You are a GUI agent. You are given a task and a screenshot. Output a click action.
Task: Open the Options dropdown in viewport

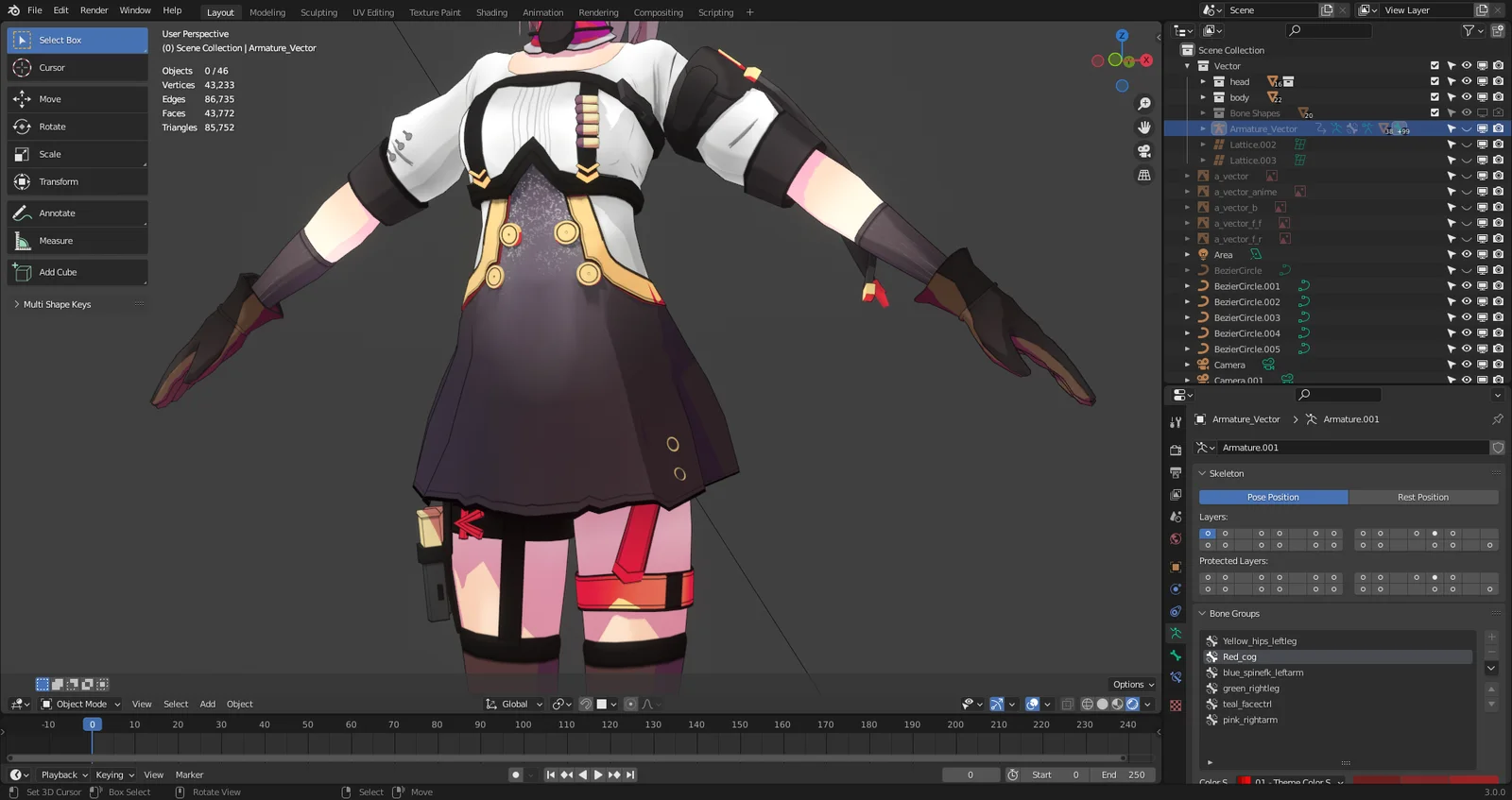pos(1133,685)
